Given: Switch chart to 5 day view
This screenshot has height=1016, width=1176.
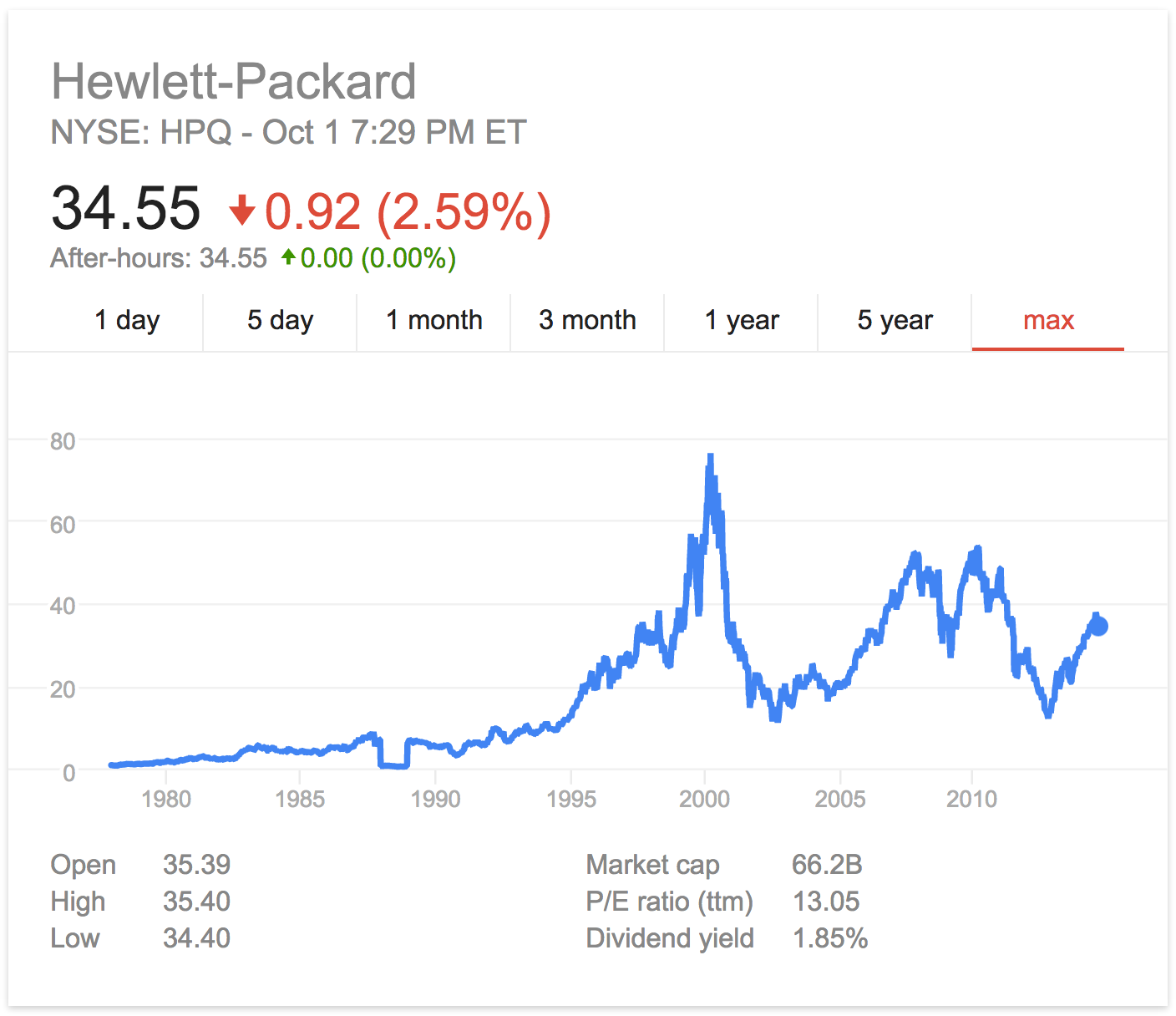Looking at the screenshot, I should 280,320.
